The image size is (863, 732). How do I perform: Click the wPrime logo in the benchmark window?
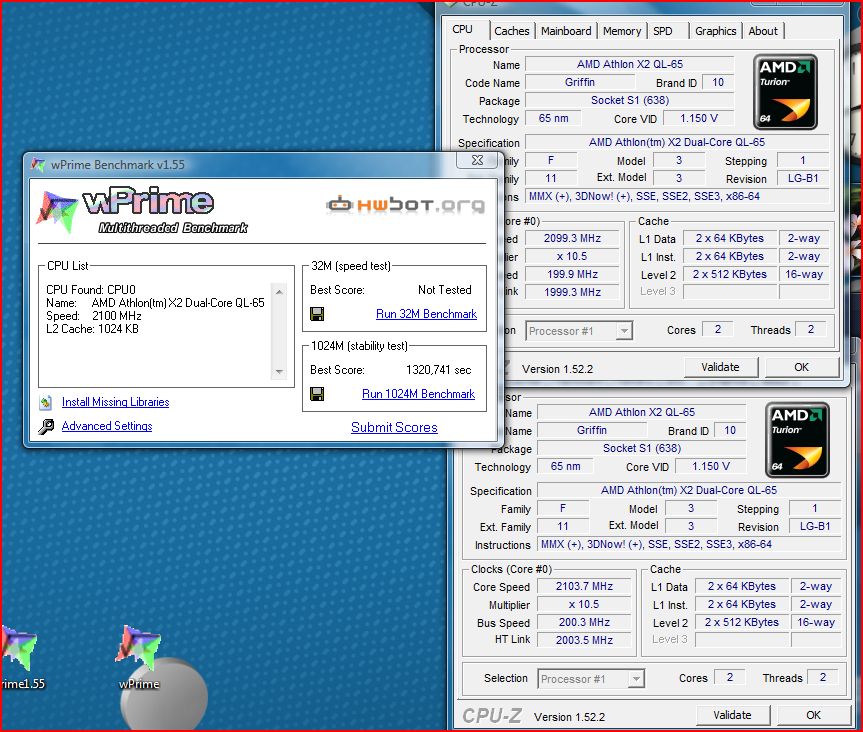[142, 211]
